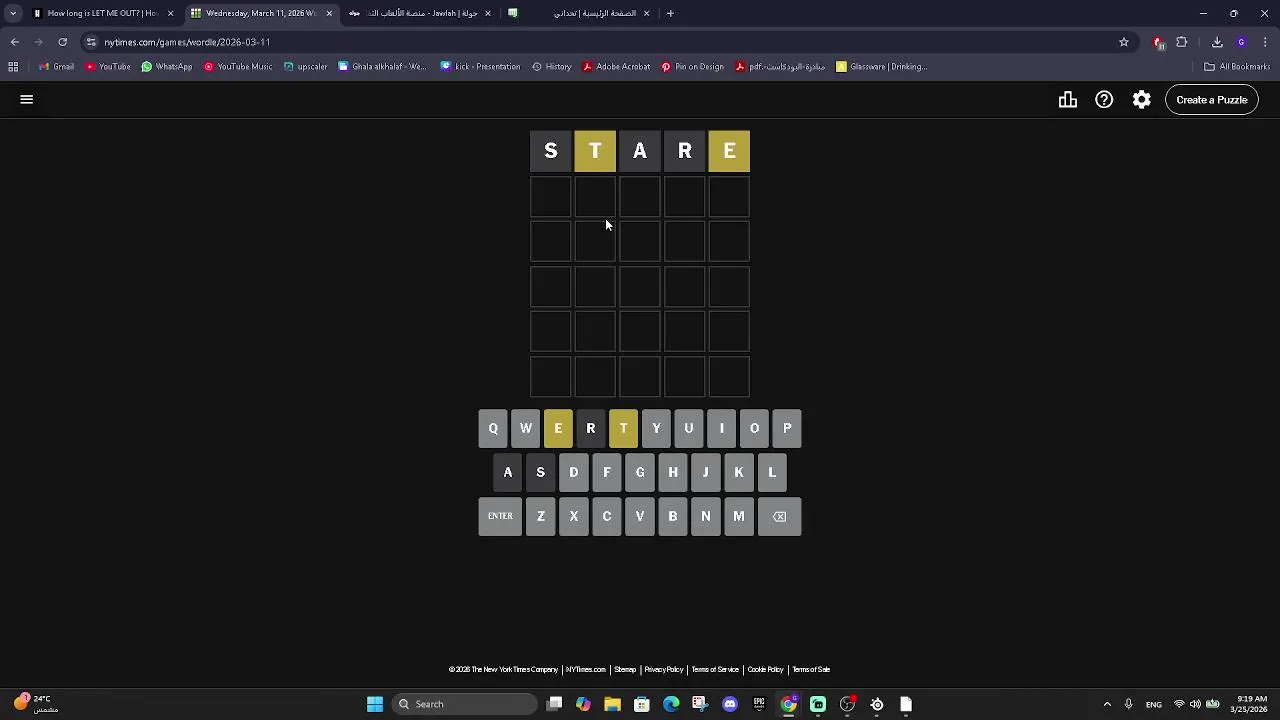1280x720 pixels.
Task: Bookmark this page with the star icon
Action: pyautogui.click(x=1124, y=42)
